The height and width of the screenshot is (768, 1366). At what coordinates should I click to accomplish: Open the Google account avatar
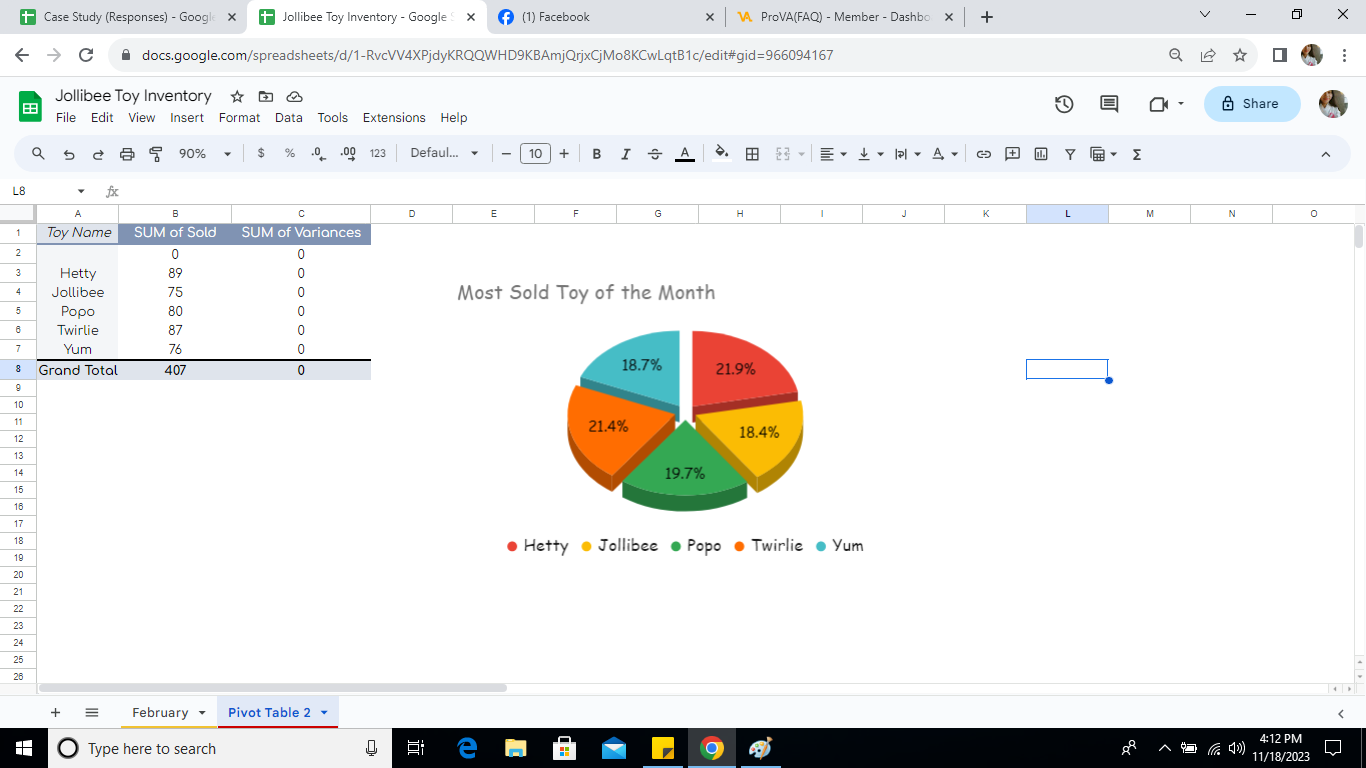coord(1333,104)
